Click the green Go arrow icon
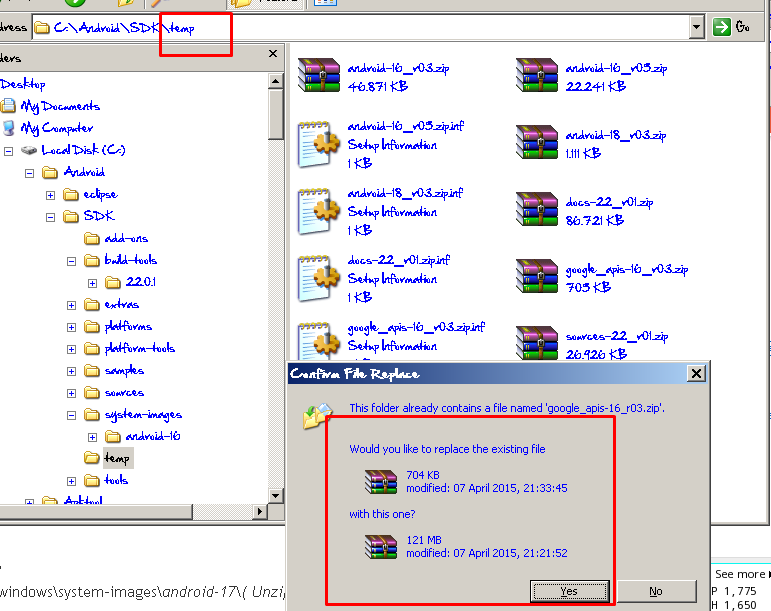This screenshot has width=771, height=611. pyautogui.click(x=721, y=27)
